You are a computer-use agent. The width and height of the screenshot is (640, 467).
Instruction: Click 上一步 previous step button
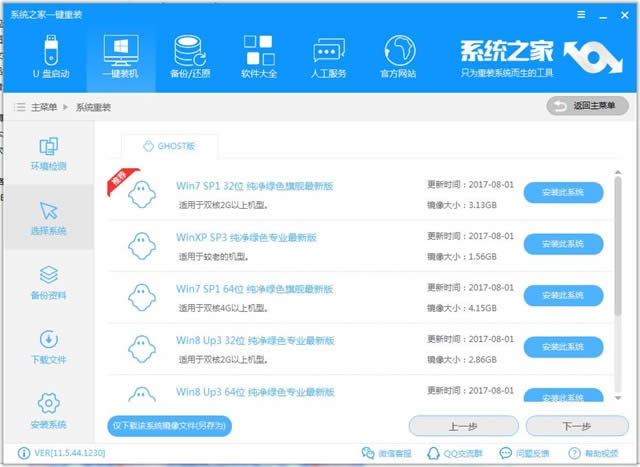463,426
